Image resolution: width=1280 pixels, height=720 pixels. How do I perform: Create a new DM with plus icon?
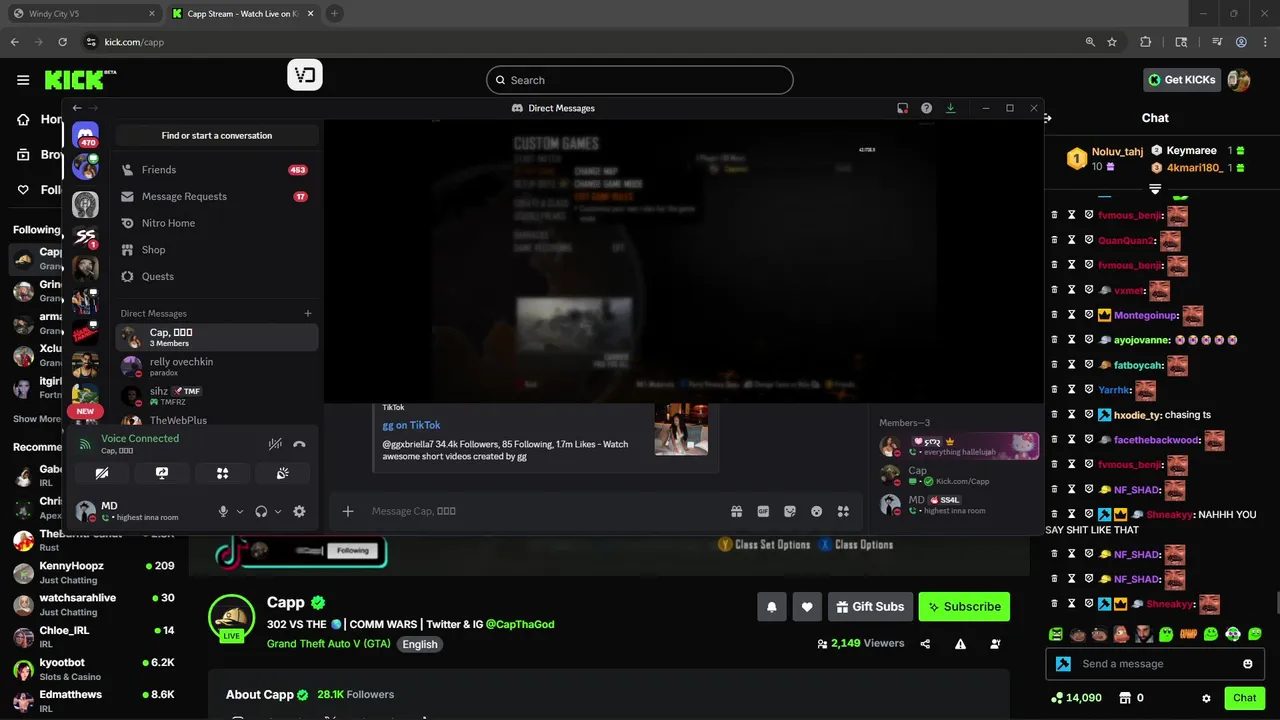pos(308,313)
